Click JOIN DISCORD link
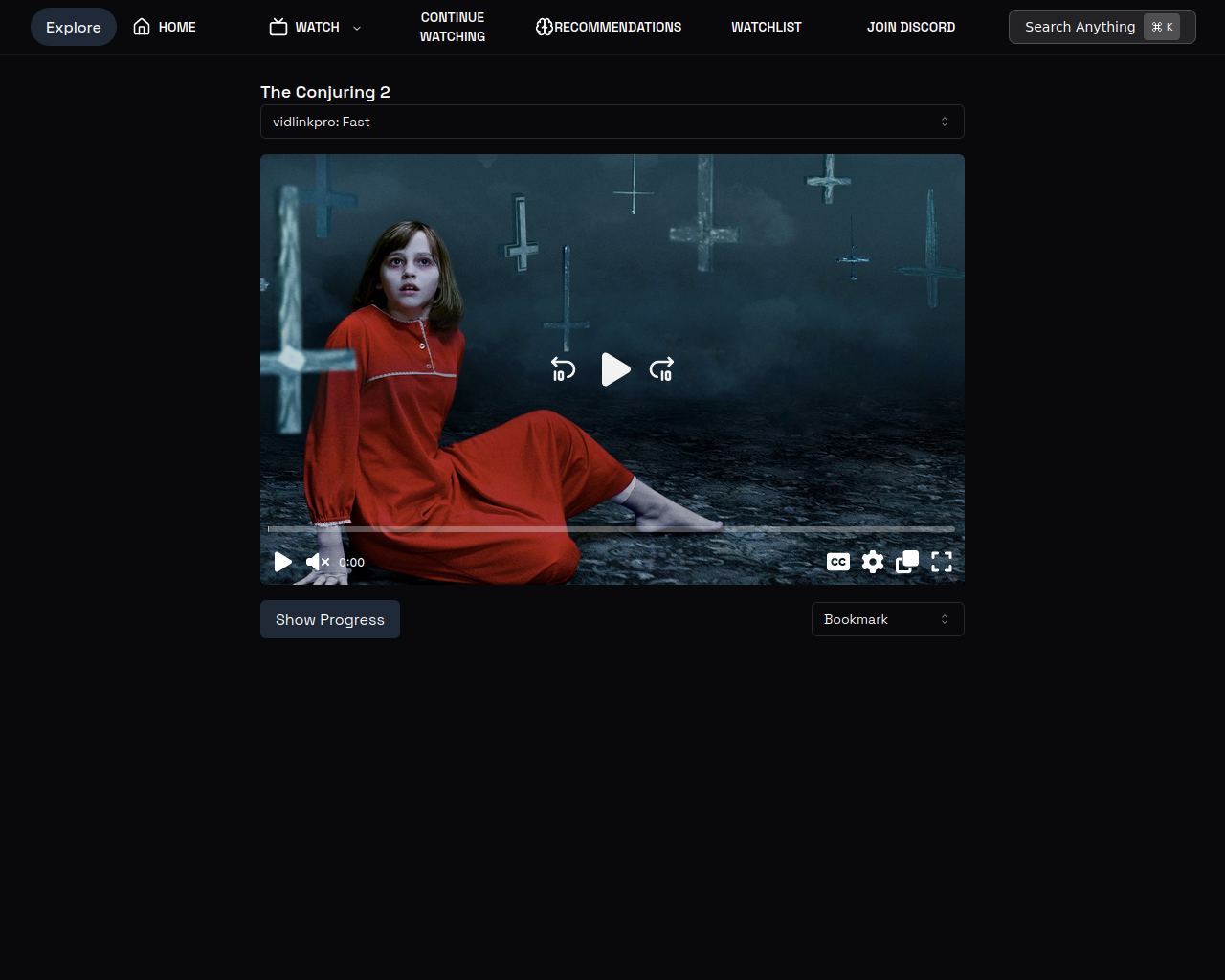 (911, 27)
